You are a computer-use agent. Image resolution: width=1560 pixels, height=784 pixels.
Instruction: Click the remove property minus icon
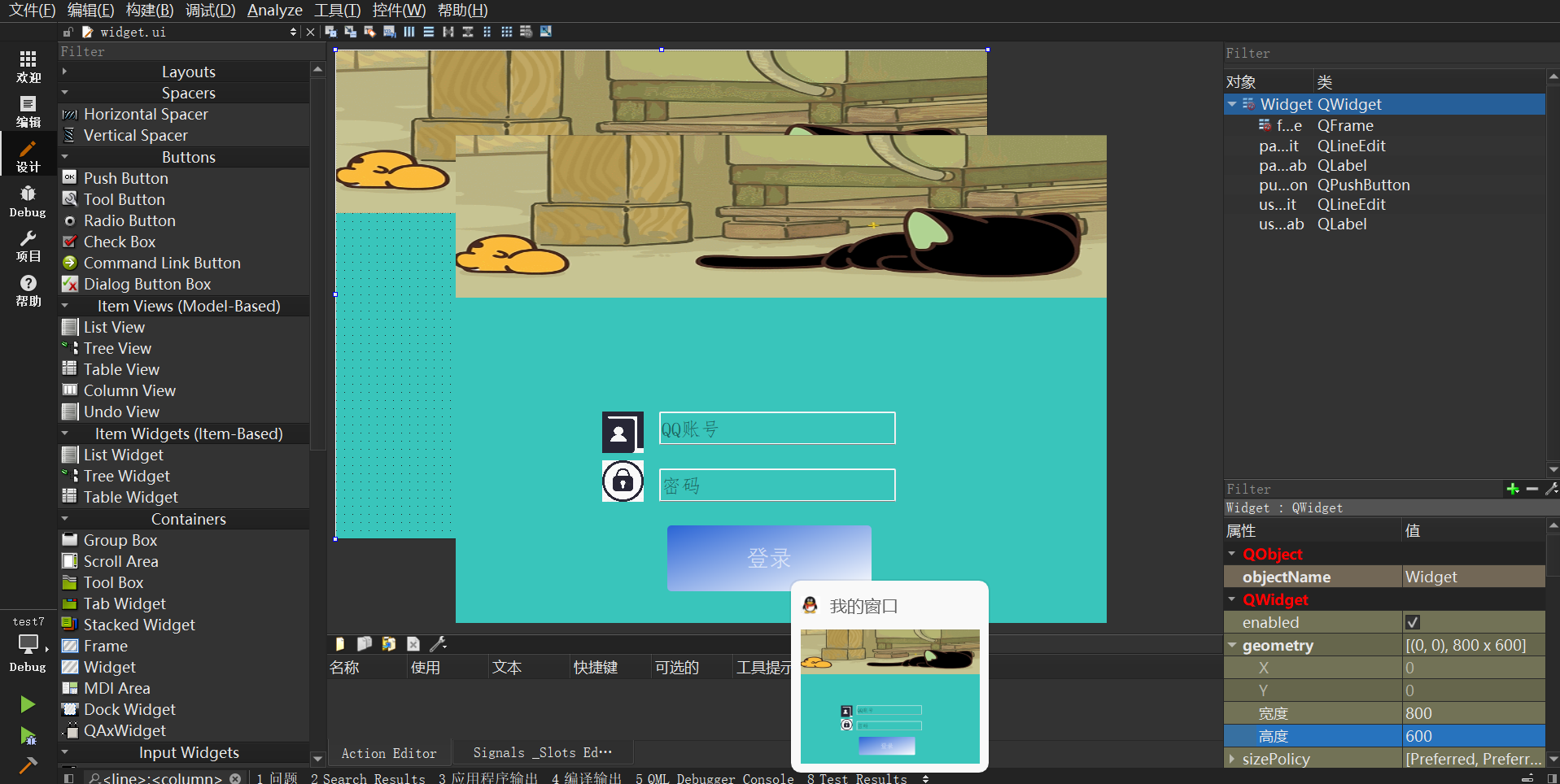1532,489
